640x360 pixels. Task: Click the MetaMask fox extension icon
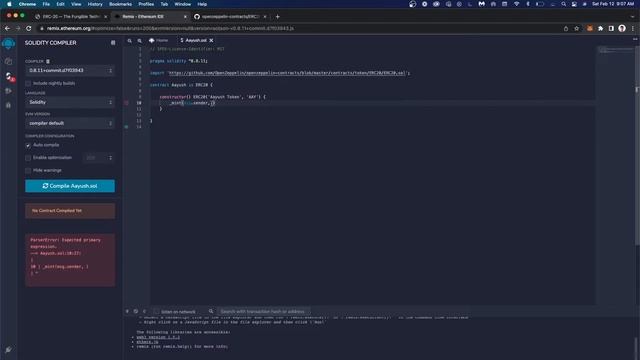(589, 28)
